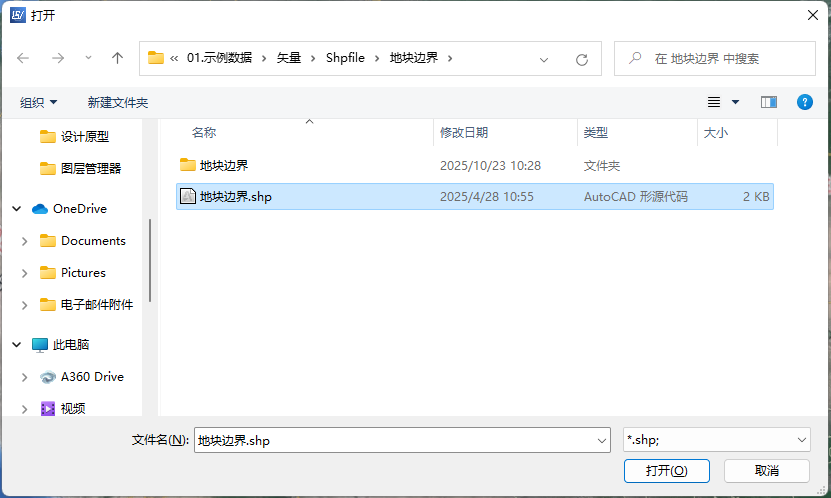This screenshot has height=498, width=831.
Task: Click the dialog title bar app icon
Action: [x=17, y=15]
